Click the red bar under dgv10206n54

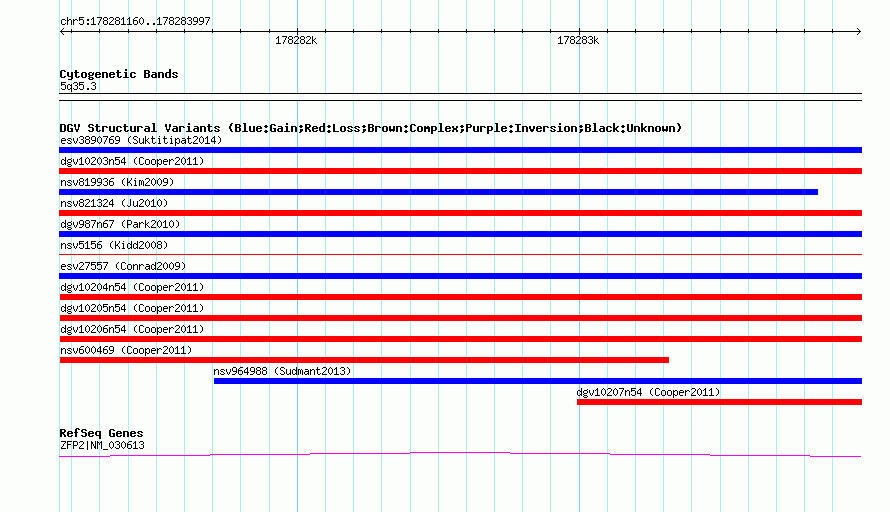(460, 339)
